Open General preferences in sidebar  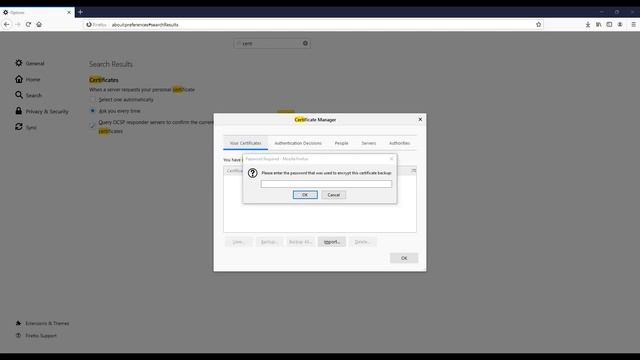point(30,63)
